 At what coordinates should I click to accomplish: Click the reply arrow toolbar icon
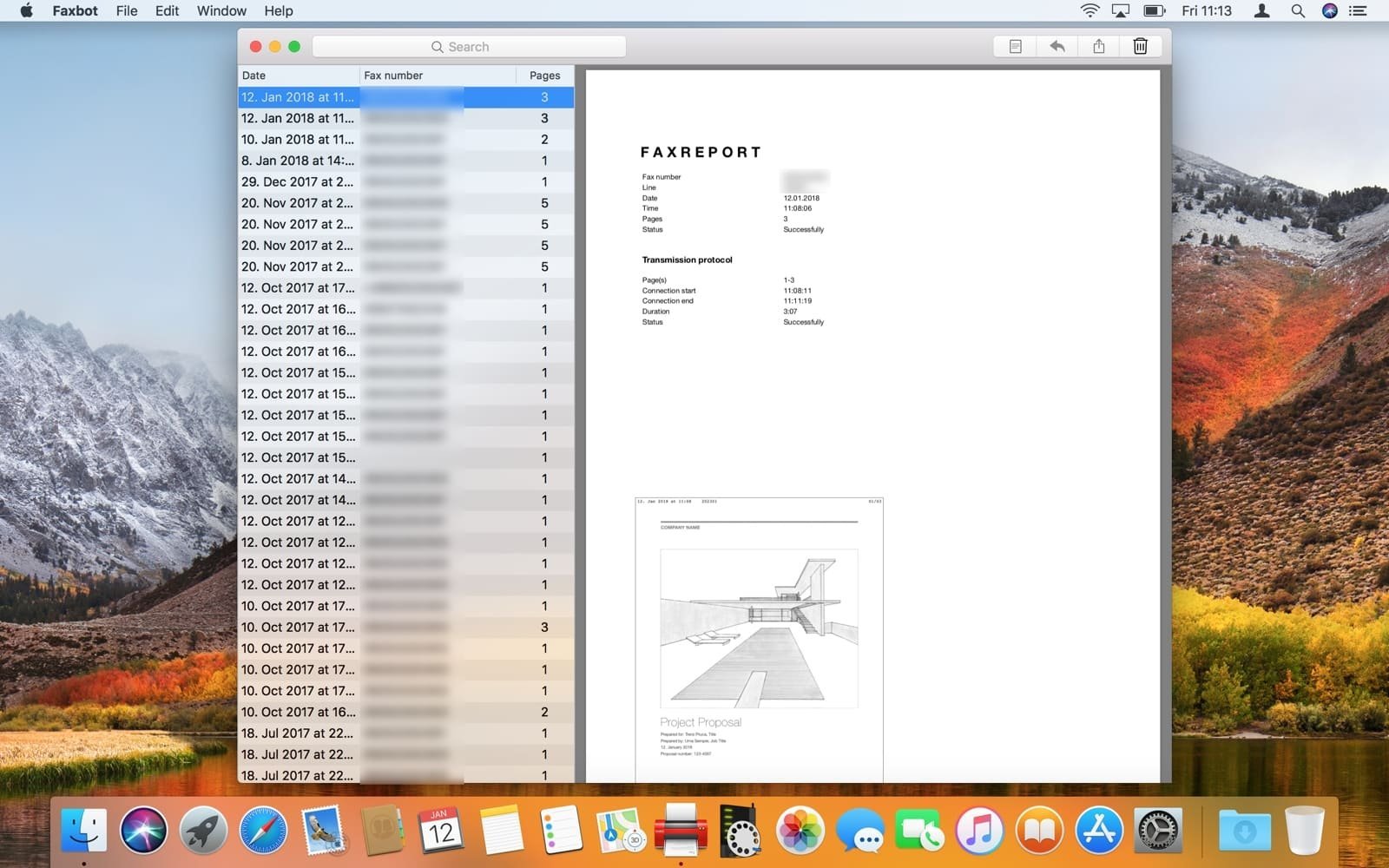[x=1057, y=47]
